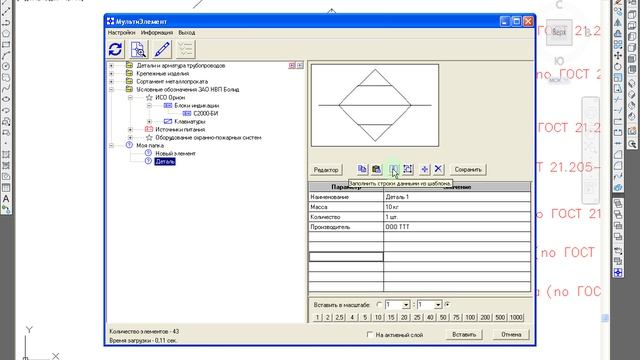The width and height of the screenshot is (640, 360).
Task: Select the Деталь tree item
Action: [x=165, y=162]
